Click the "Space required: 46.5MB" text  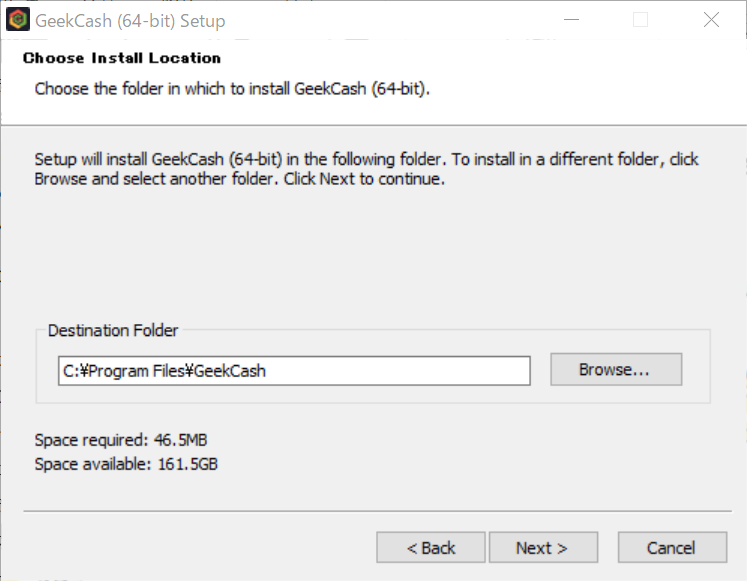tap(121, 440)
